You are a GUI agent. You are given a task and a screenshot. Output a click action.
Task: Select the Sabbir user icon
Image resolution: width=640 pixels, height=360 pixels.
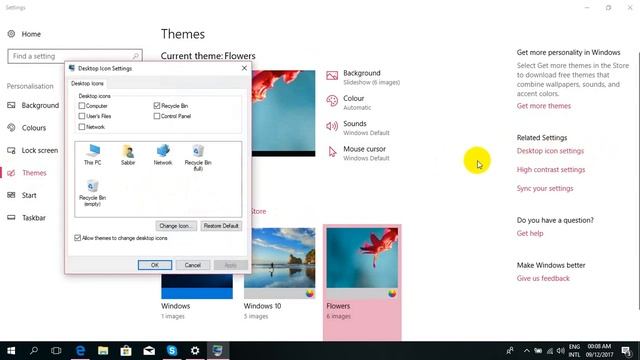point(128,154)
